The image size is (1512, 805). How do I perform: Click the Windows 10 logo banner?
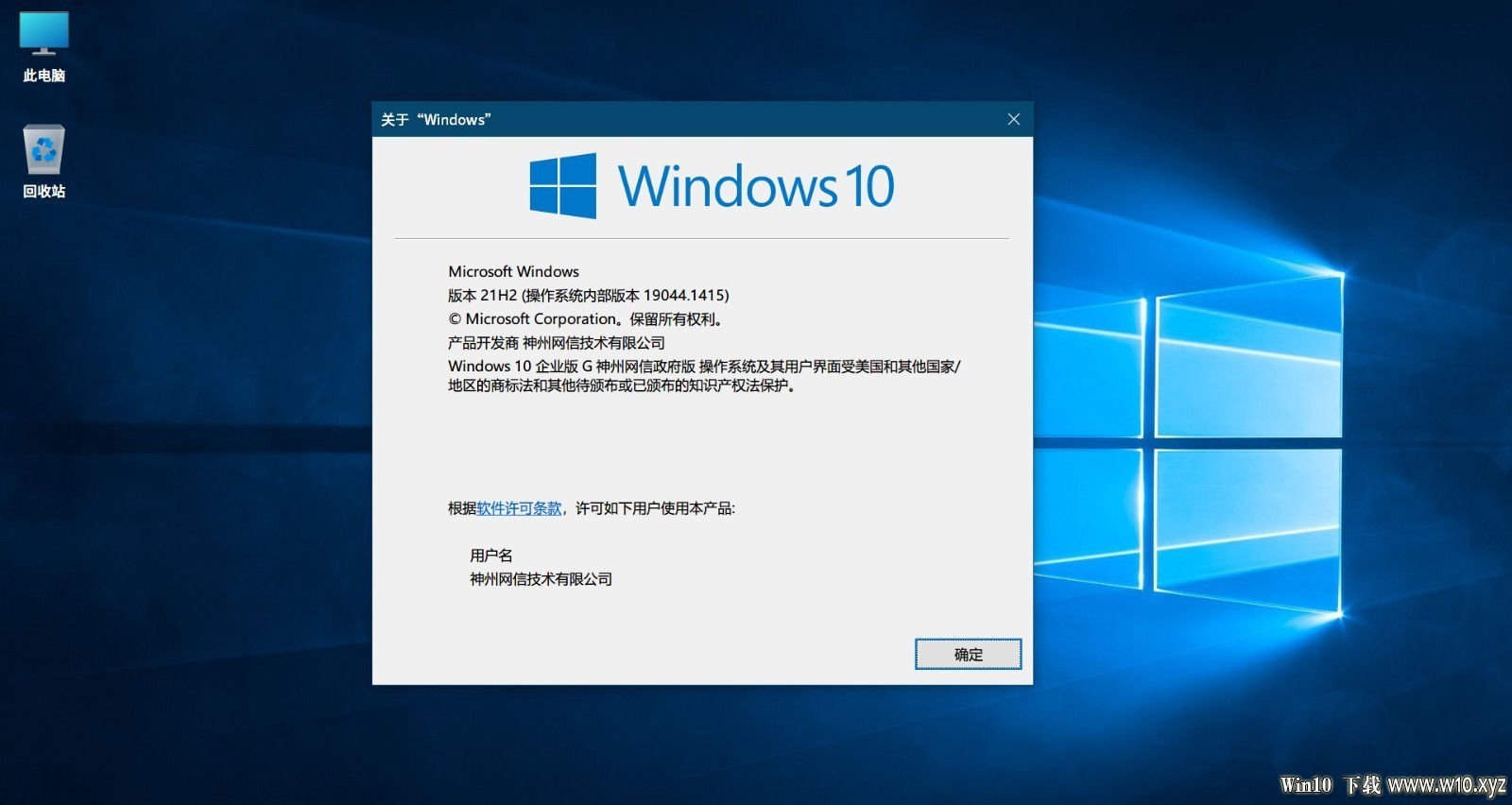[712, 186]
